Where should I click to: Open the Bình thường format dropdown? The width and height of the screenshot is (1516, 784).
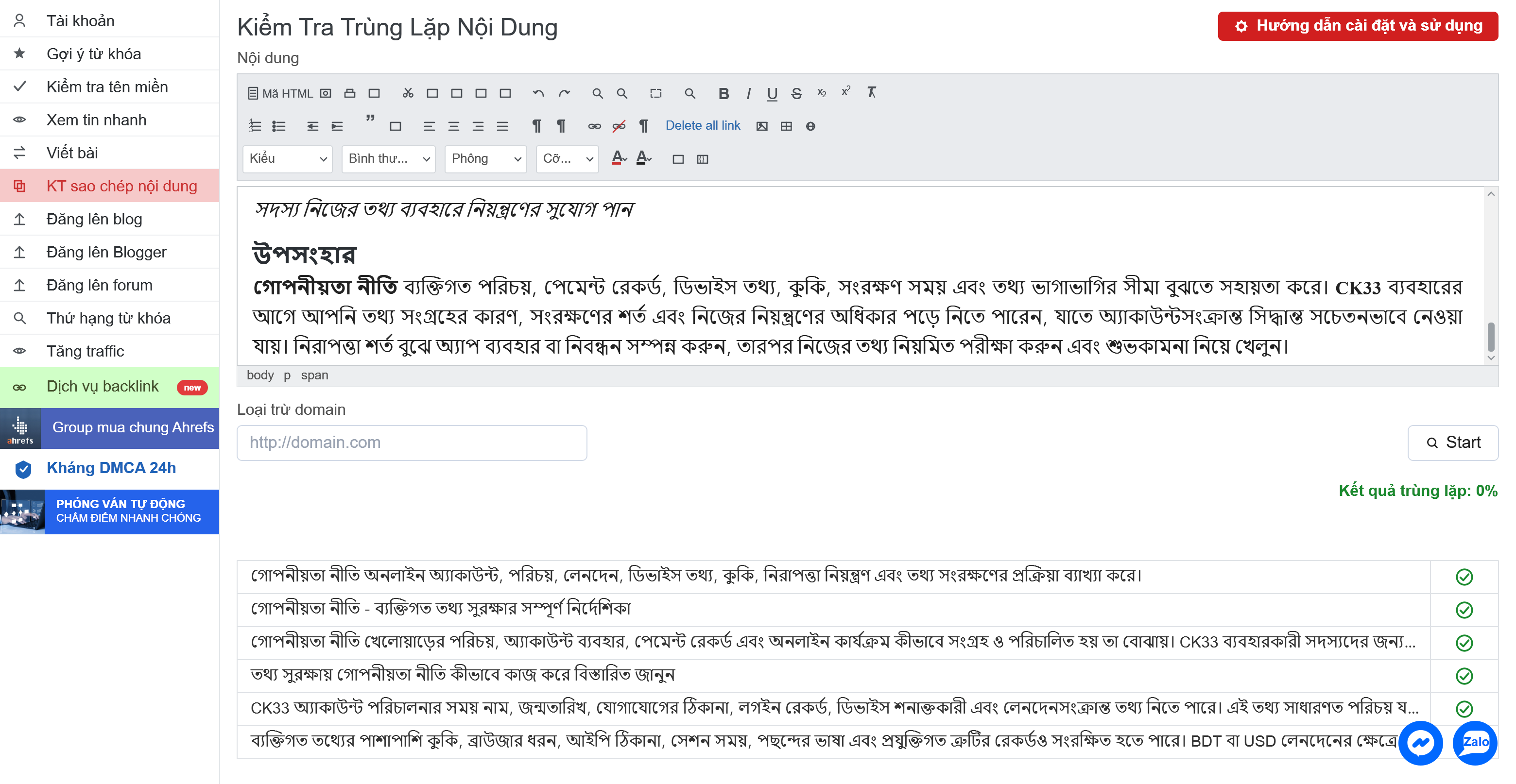[x=388, y=159]
